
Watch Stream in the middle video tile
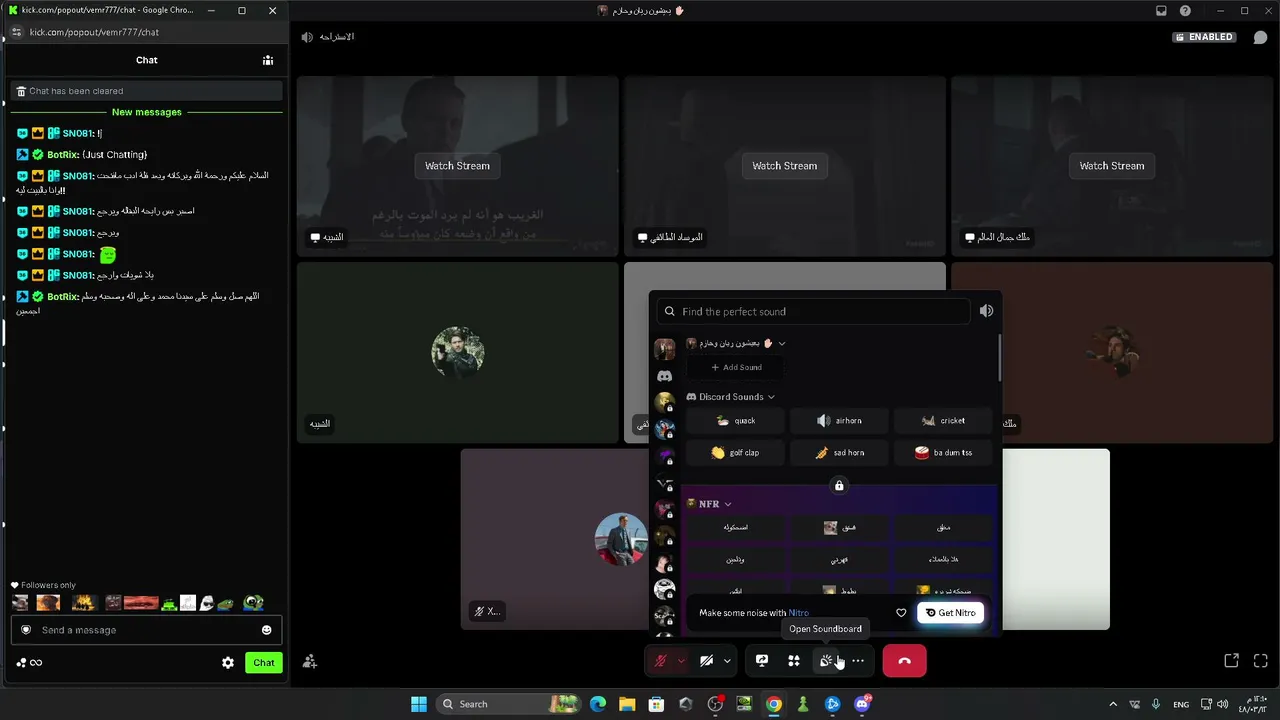click(784, 166)
